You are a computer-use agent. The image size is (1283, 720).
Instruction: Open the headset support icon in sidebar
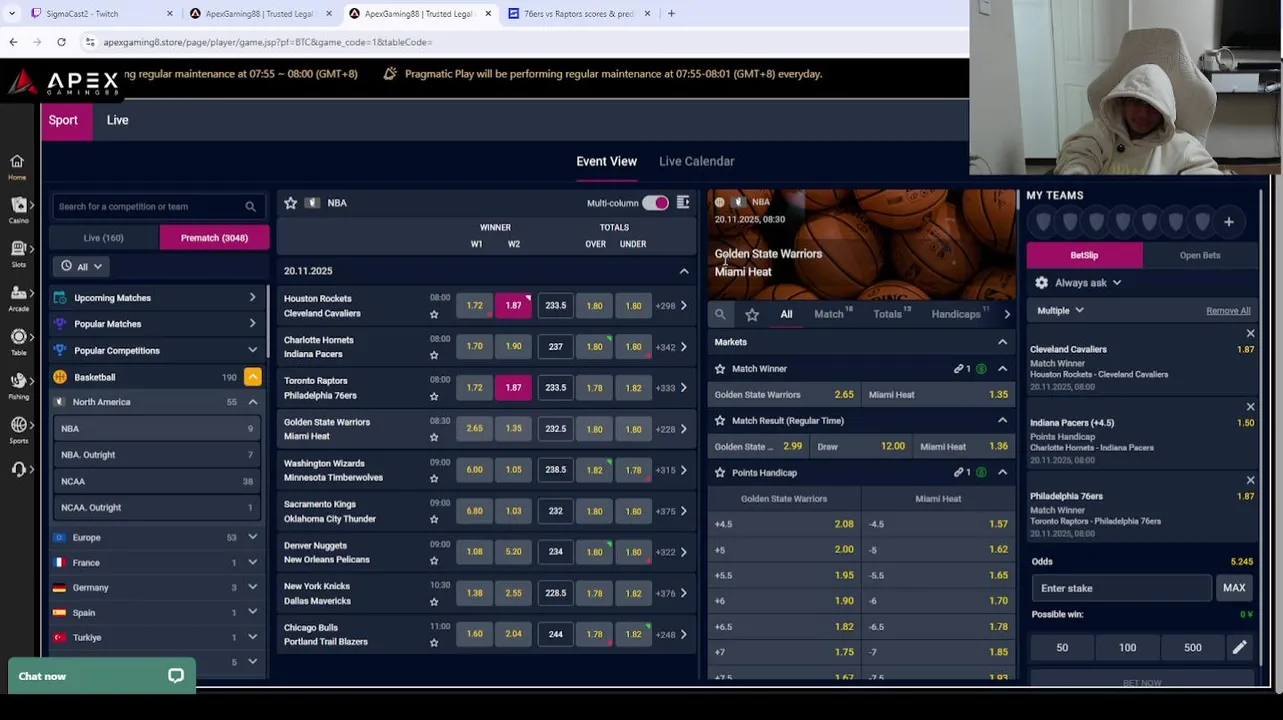point(17,469)
